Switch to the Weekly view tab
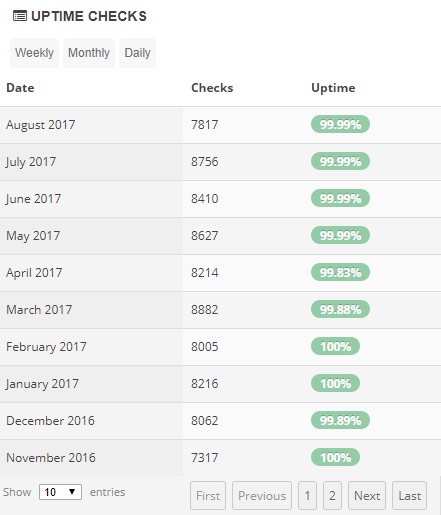 tap(34, 53)
